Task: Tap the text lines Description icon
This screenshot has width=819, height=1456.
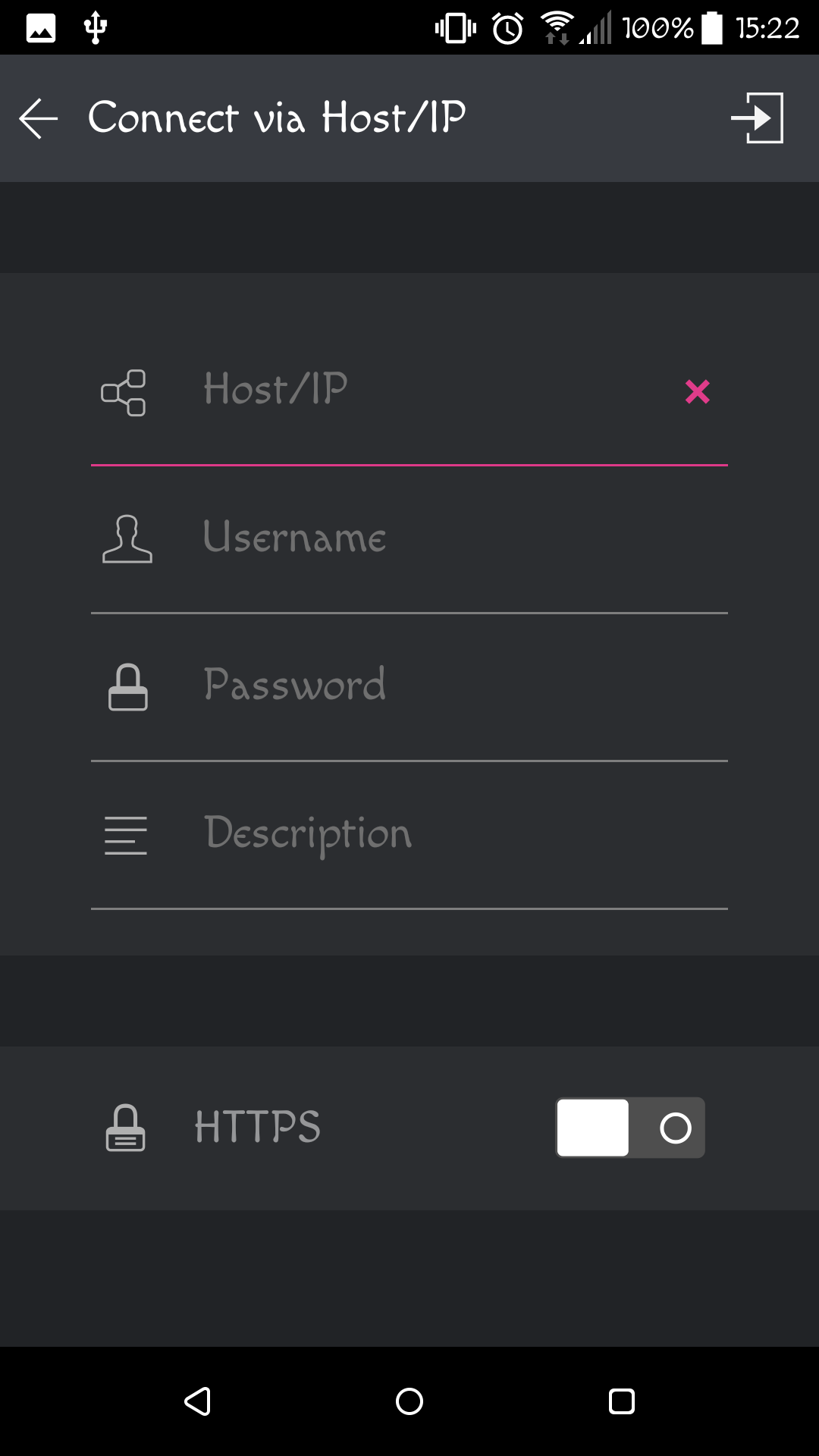Action: [126, 836]
